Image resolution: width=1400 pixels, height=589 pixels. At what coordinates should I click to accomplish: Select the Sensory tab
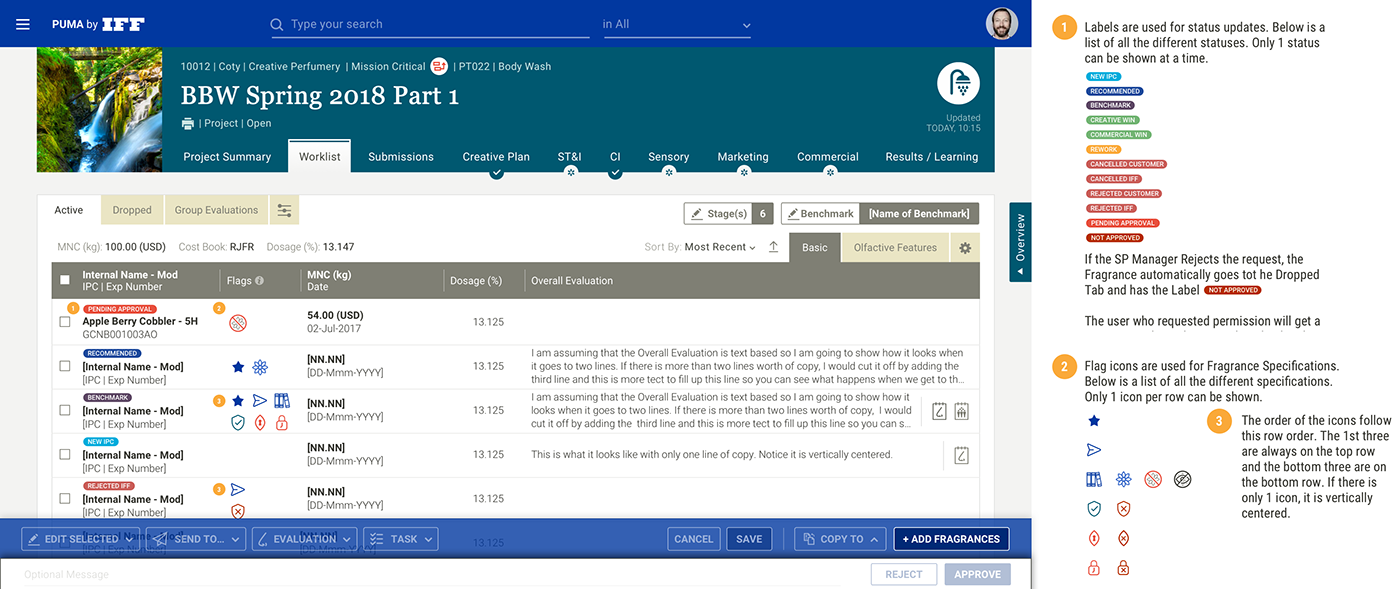[669, 157]
